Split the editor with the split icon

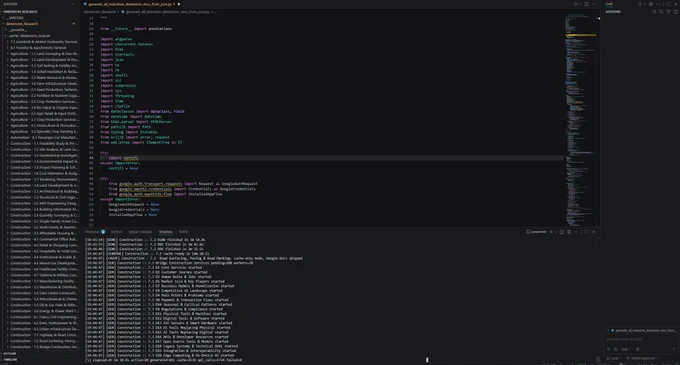coord(586,4)
